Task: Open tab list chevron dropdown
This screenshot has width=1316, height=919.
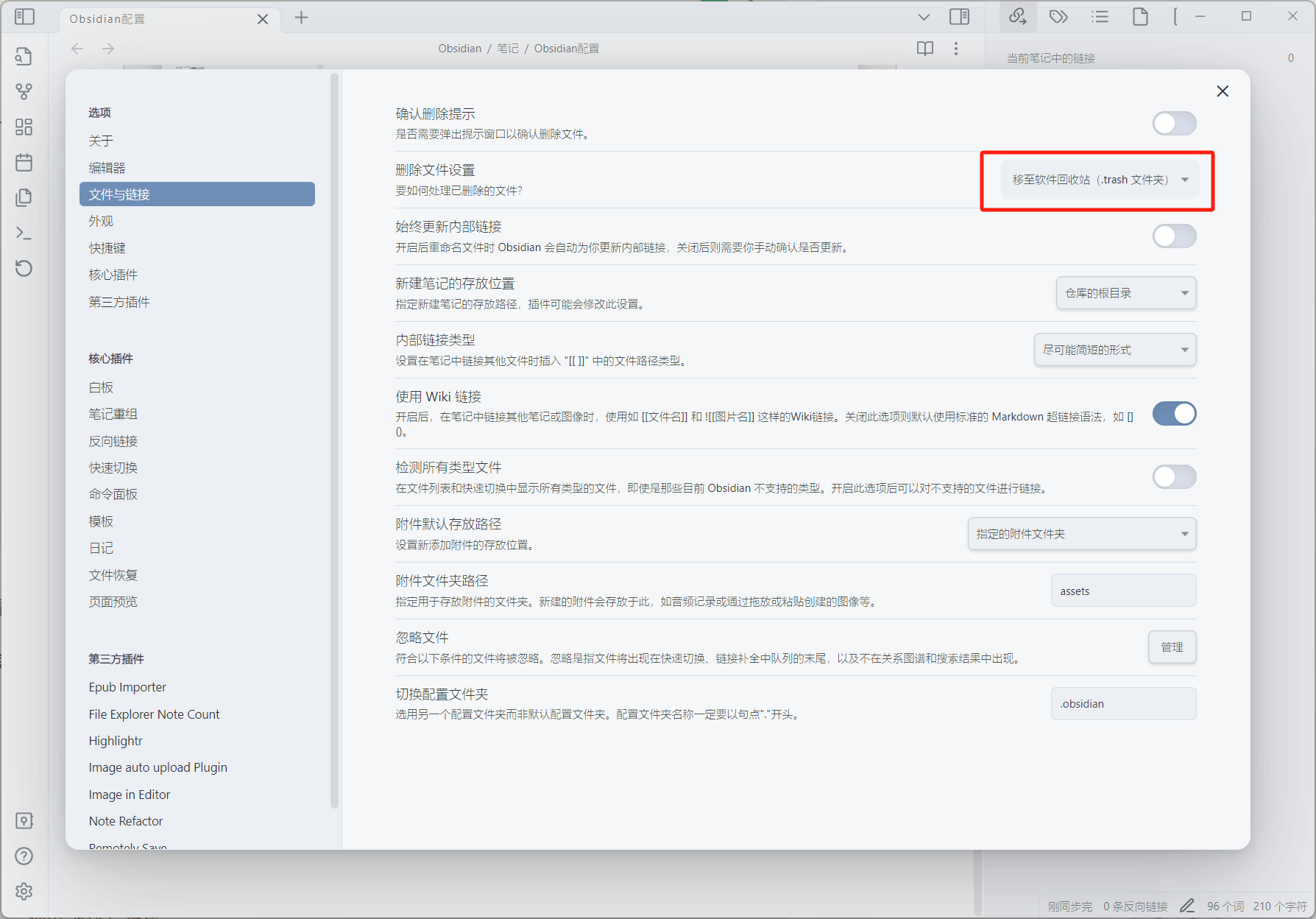Action: (x=924, y=17)
